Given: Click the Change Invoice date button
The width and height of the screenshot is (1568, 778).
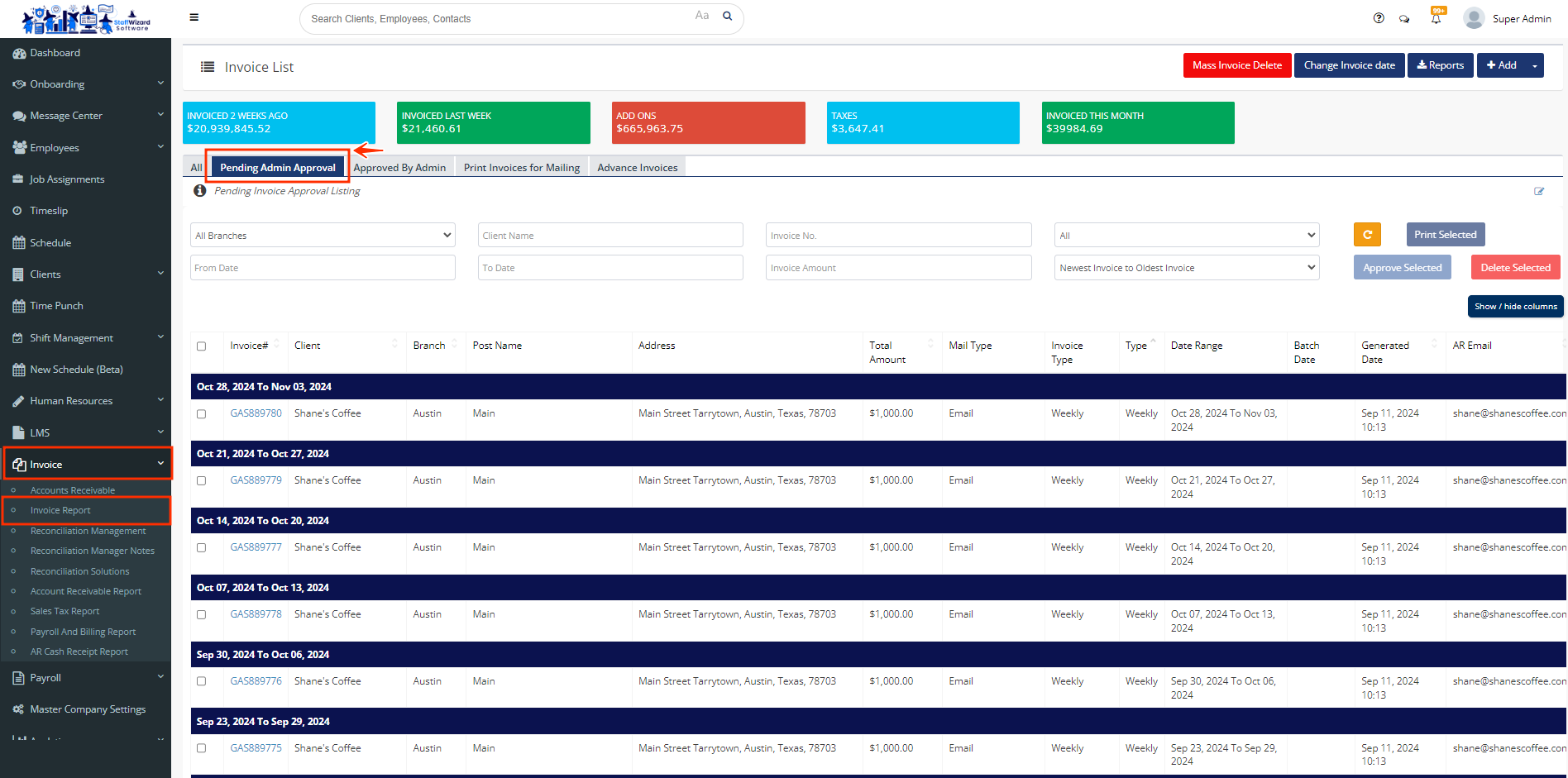Looking at the screenshot, I should tap(1350, 65).
